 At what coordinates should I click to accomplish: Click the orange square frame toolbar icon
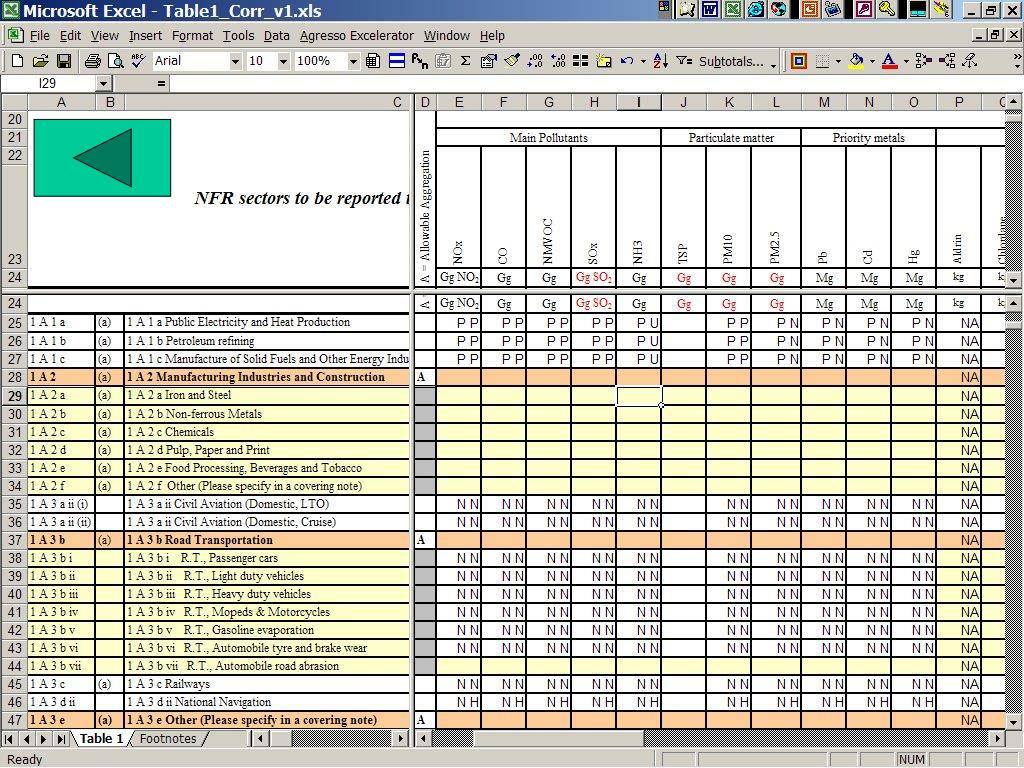point(798,61)
